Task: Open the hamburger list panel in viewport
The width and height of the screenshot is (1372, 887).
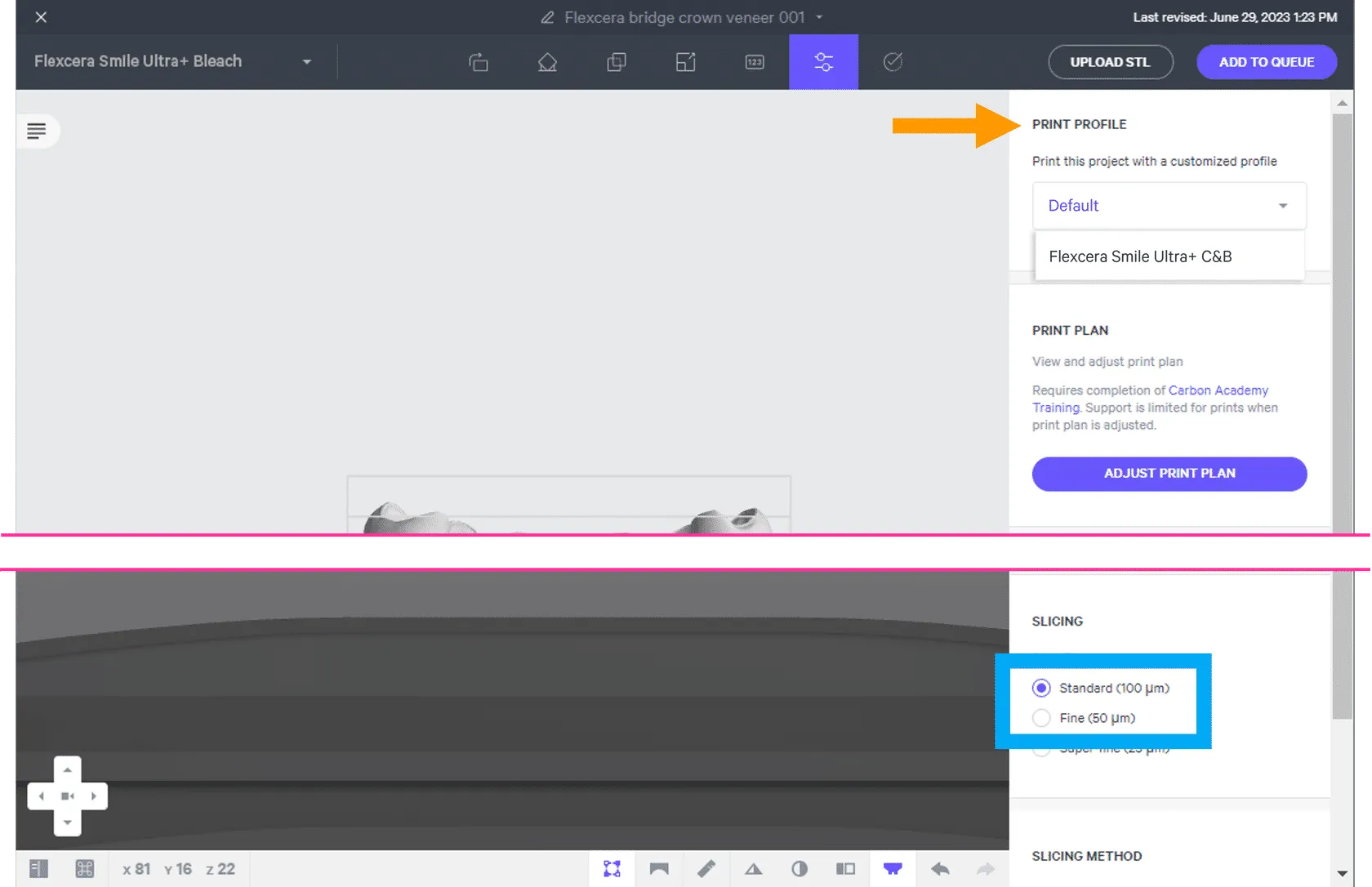Action: [37, 131]
